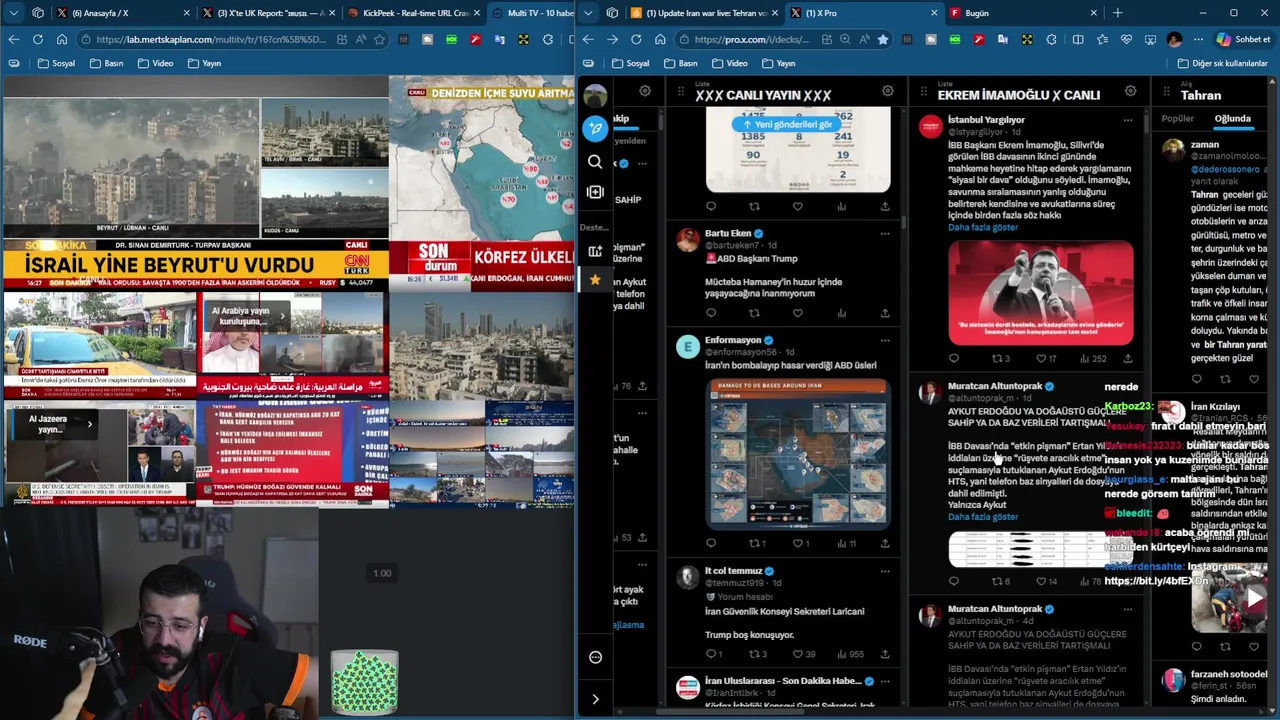Image resolution: width=1280 pixels, height=720 pixels.
Task: Share the Bartu Eken post
Action: (884, 313)
